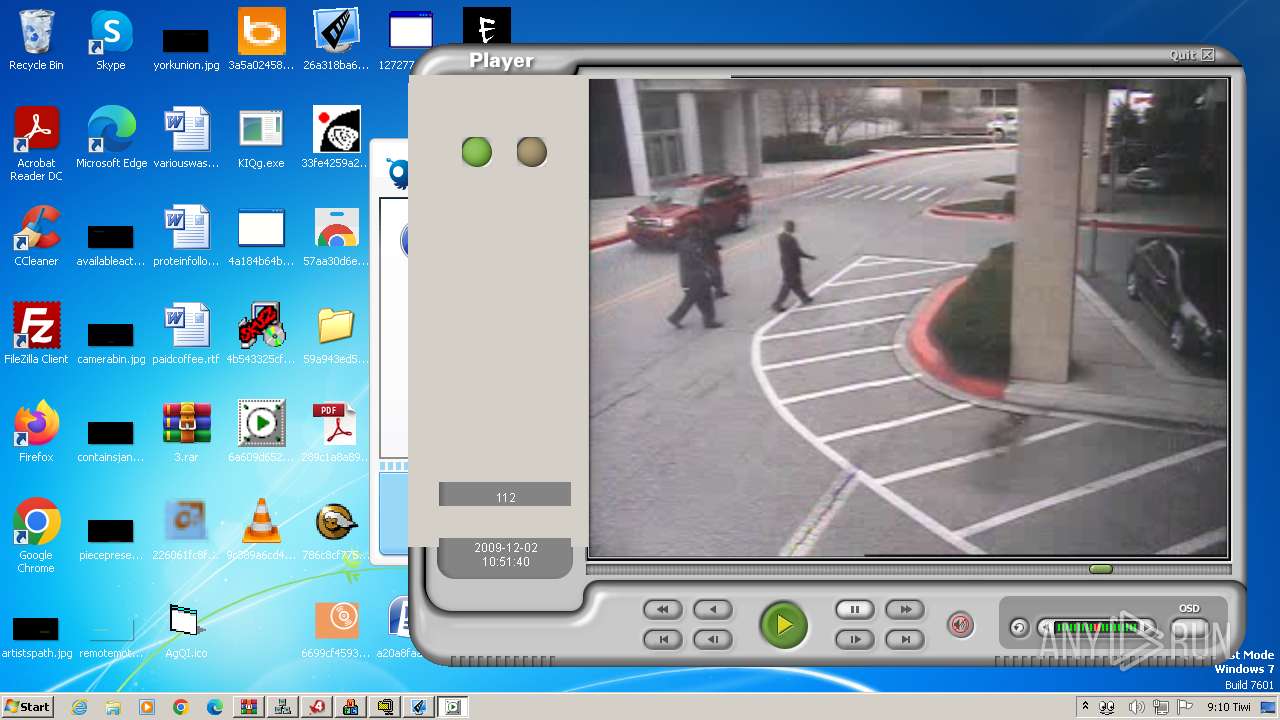Select the camerabin.jpg desktop file
This screenshot has width=1280, height=720.
(111, 344)
